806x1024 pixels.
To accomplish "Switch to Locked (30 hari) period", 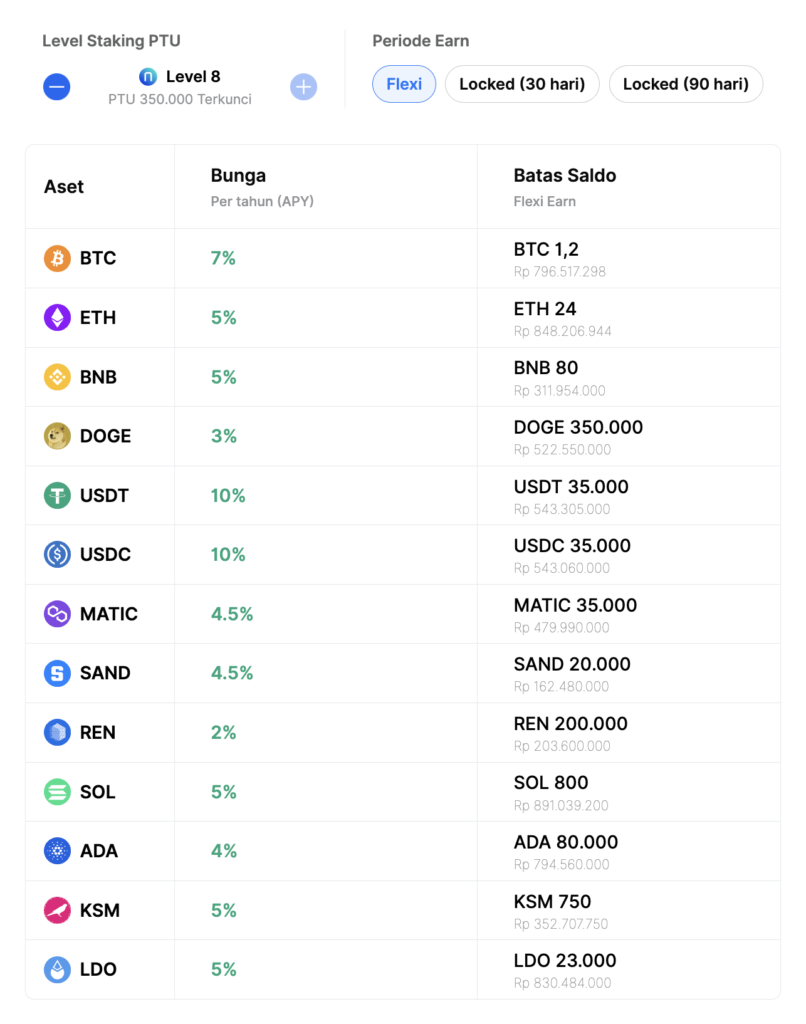I will (523, 84).
